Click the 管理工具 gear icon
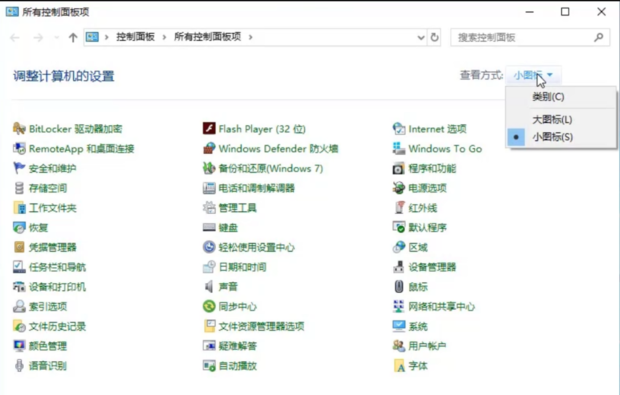Screen dimensions: 620x395 point(209,208)
